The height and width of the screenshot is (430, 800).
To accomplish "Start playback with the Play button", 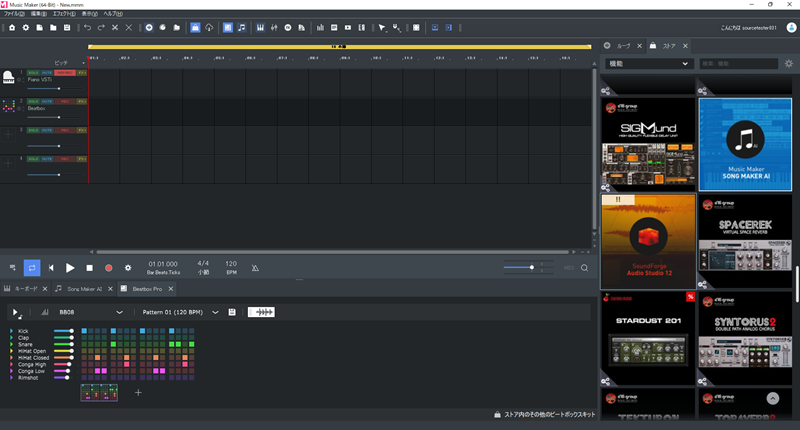I will click(70, 268).
